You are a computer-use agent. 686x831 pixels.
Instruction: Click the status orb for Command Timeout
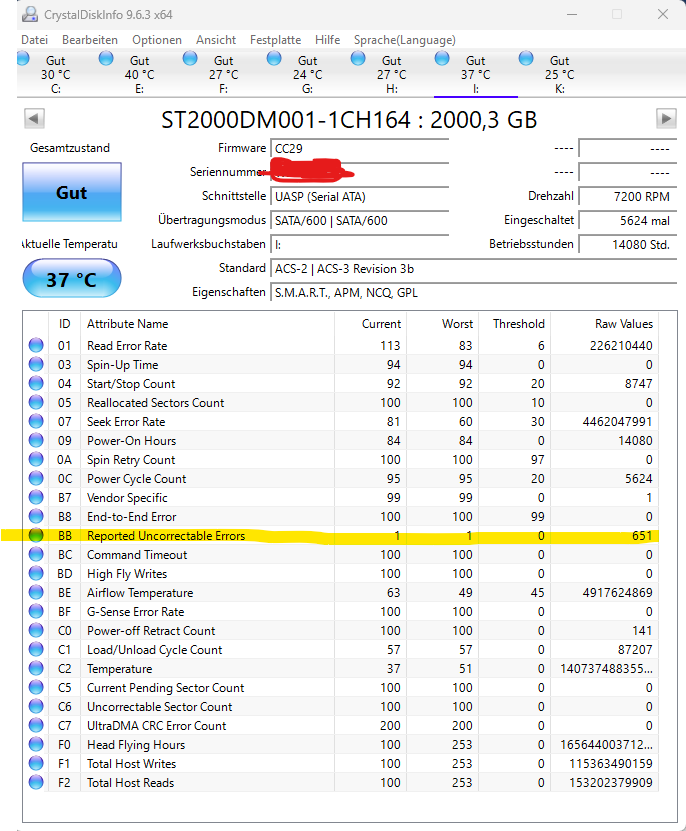pyautogui.click(x=36, y=554)
